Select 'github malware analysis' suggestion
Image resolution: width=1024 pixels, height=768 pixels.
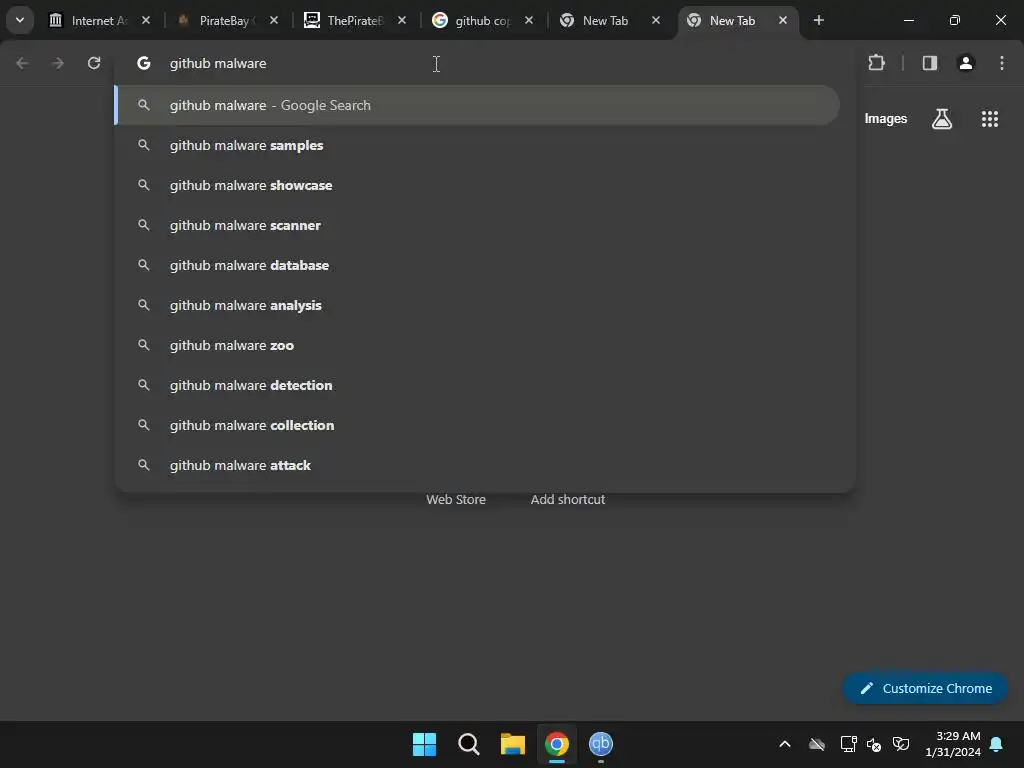click(x=477, y=305)
